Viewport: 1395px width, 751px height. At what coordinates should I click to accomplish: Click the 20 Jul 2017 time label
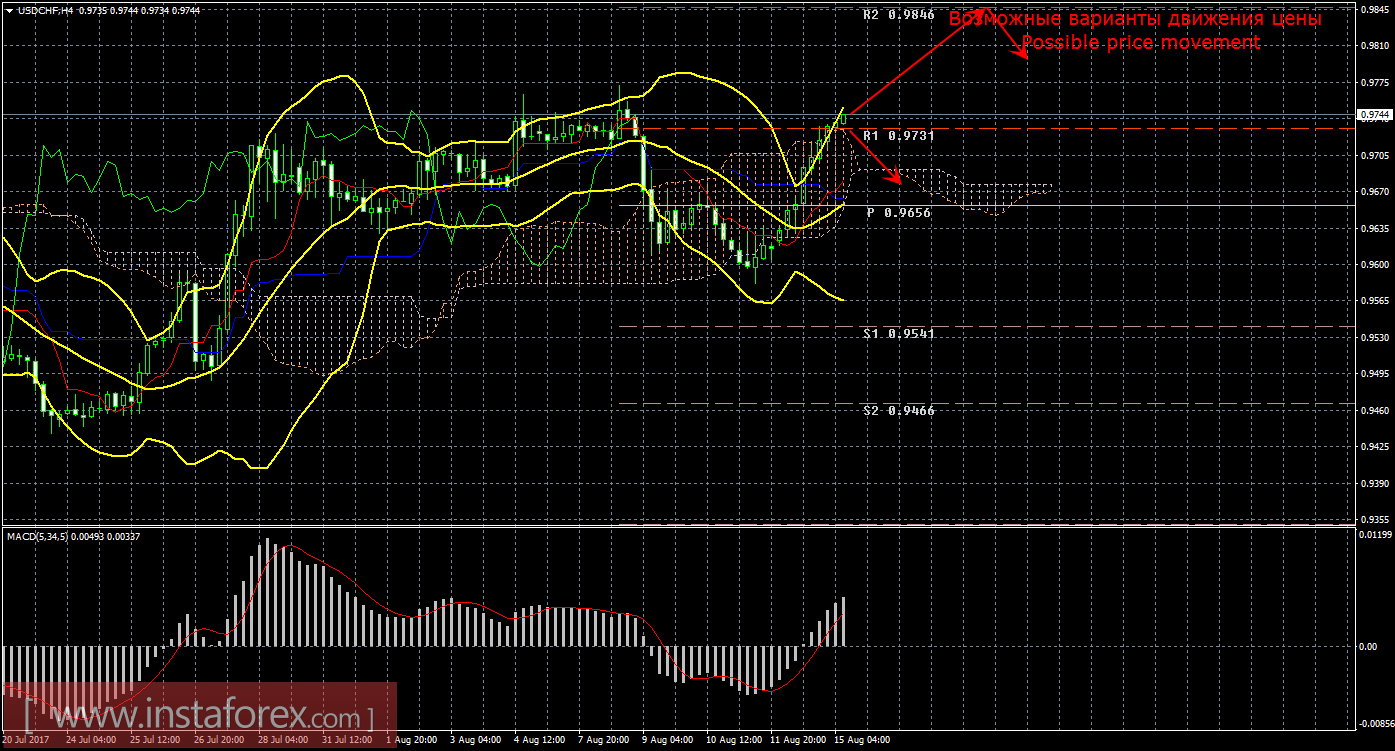coord(26,741)
